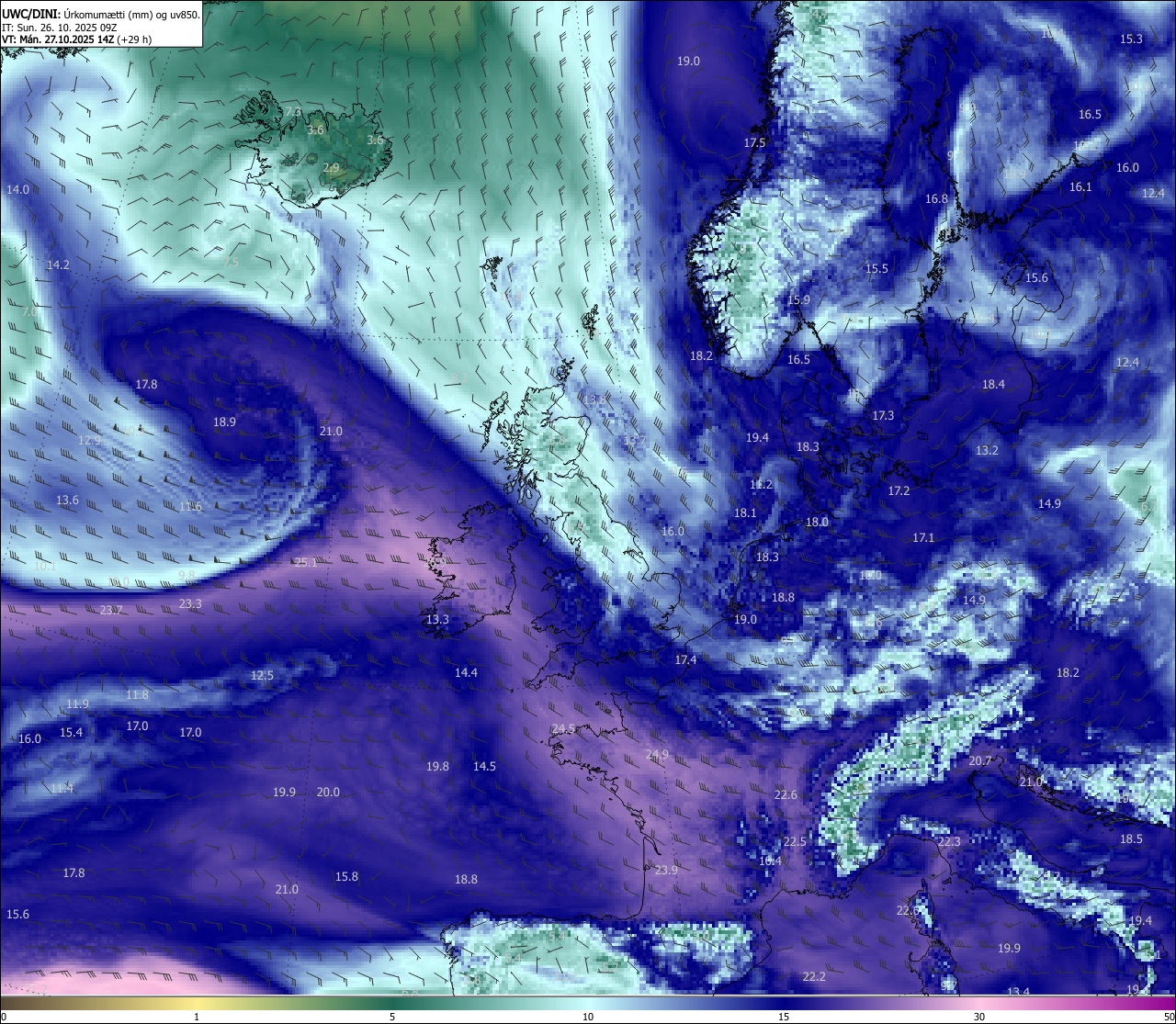Image resolution: width=1176 pixels, height=1024 pixels.
Task: Click the 23.9 value over southwest France
Action: 666,871
